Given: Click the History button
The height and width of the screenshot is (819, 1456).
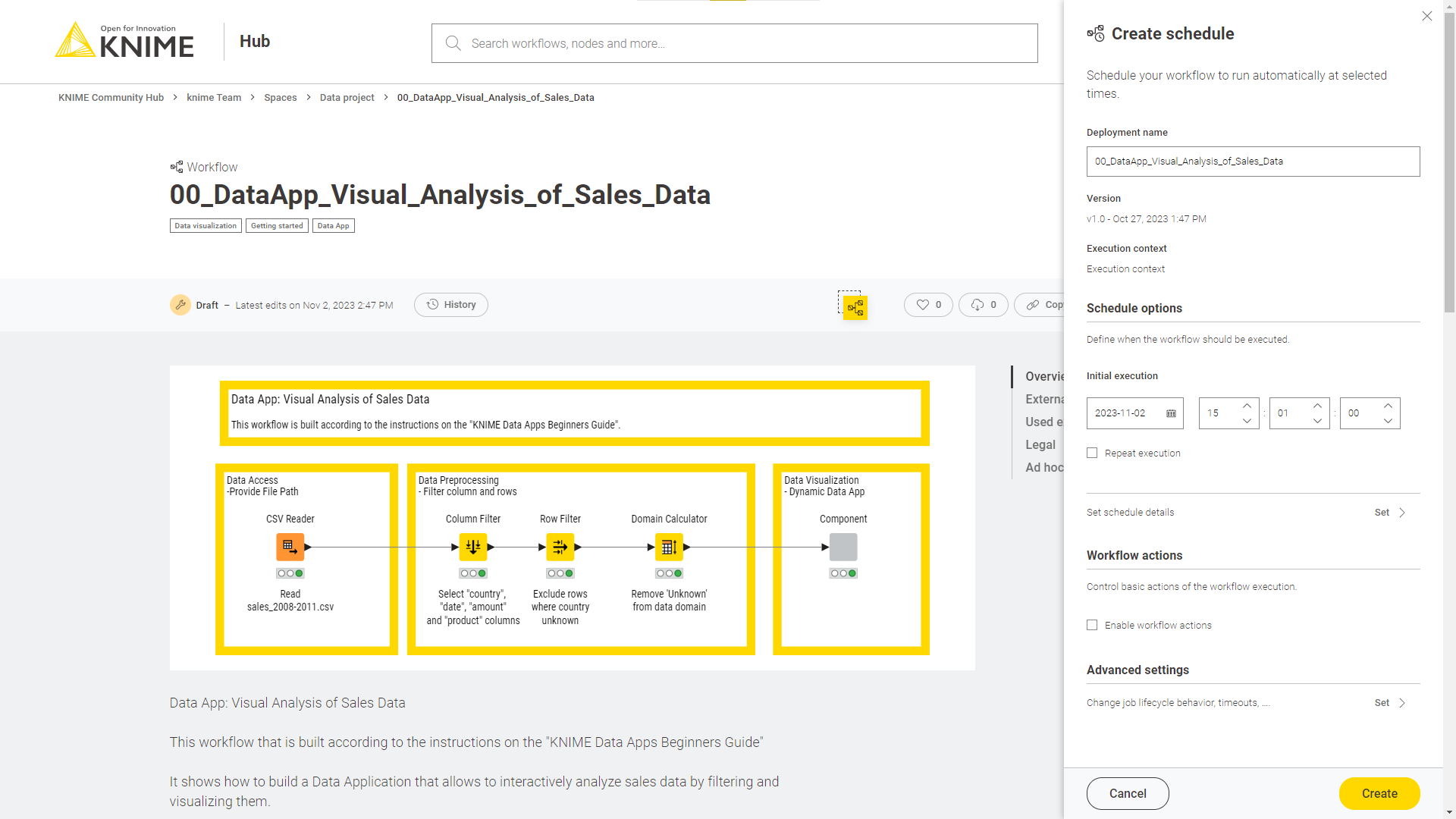Looking at the screenshot, I should 451,305.
